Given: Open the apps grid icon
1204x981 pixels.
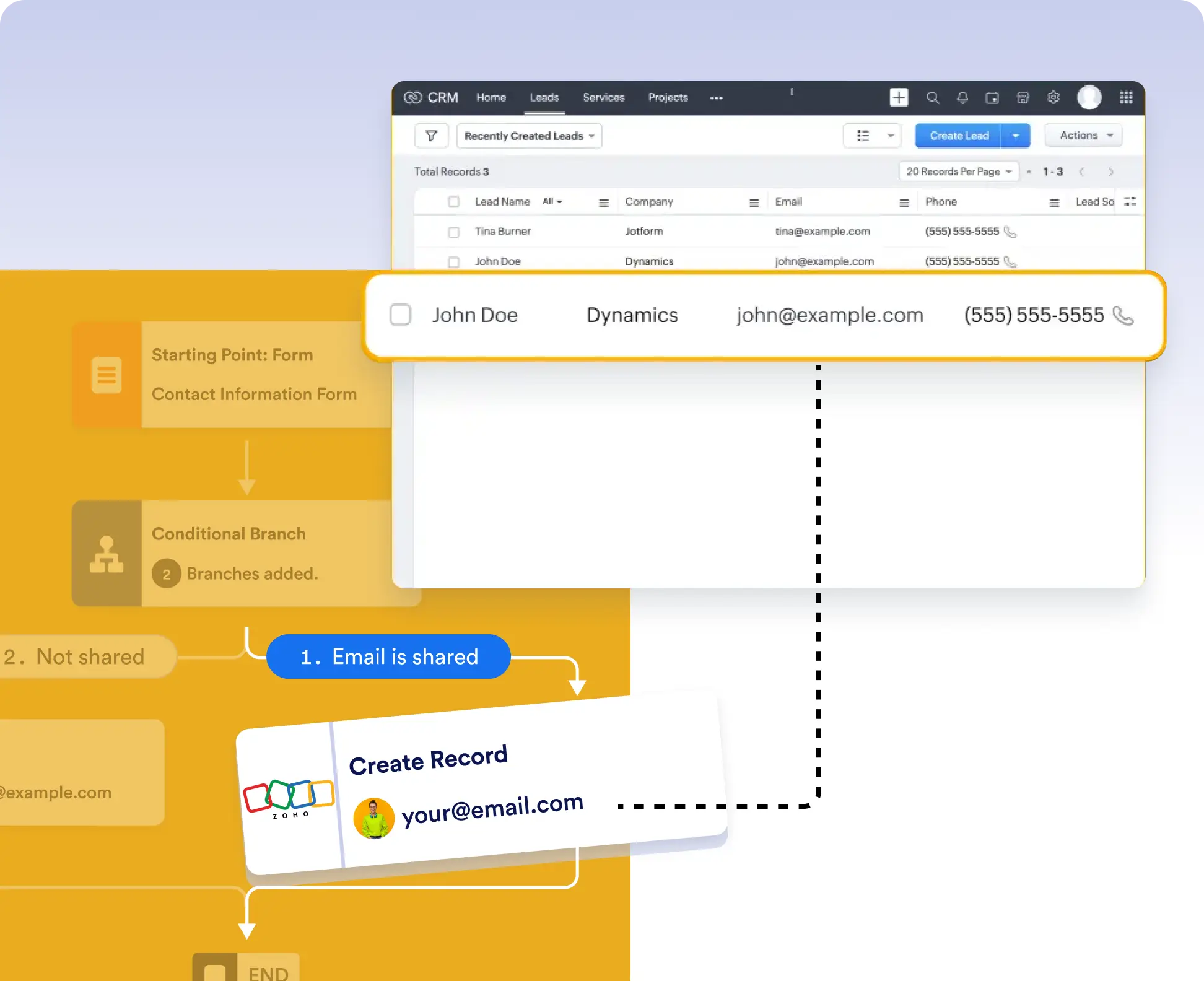Looking at the screenshot, I should [x=1126, y=97].
